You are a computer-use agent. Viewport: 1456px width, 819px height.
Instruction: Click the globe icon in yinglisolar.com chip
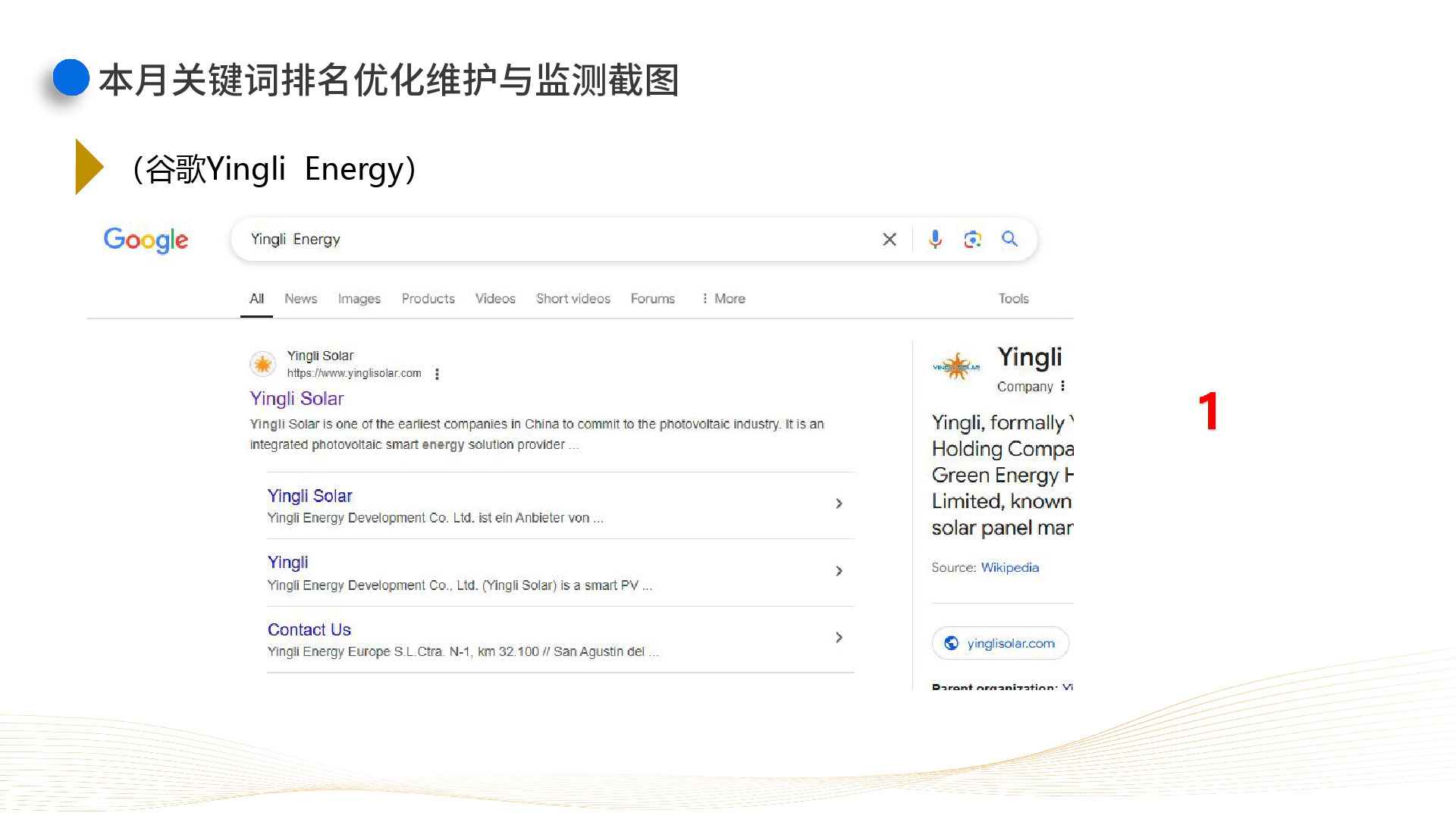951,643
